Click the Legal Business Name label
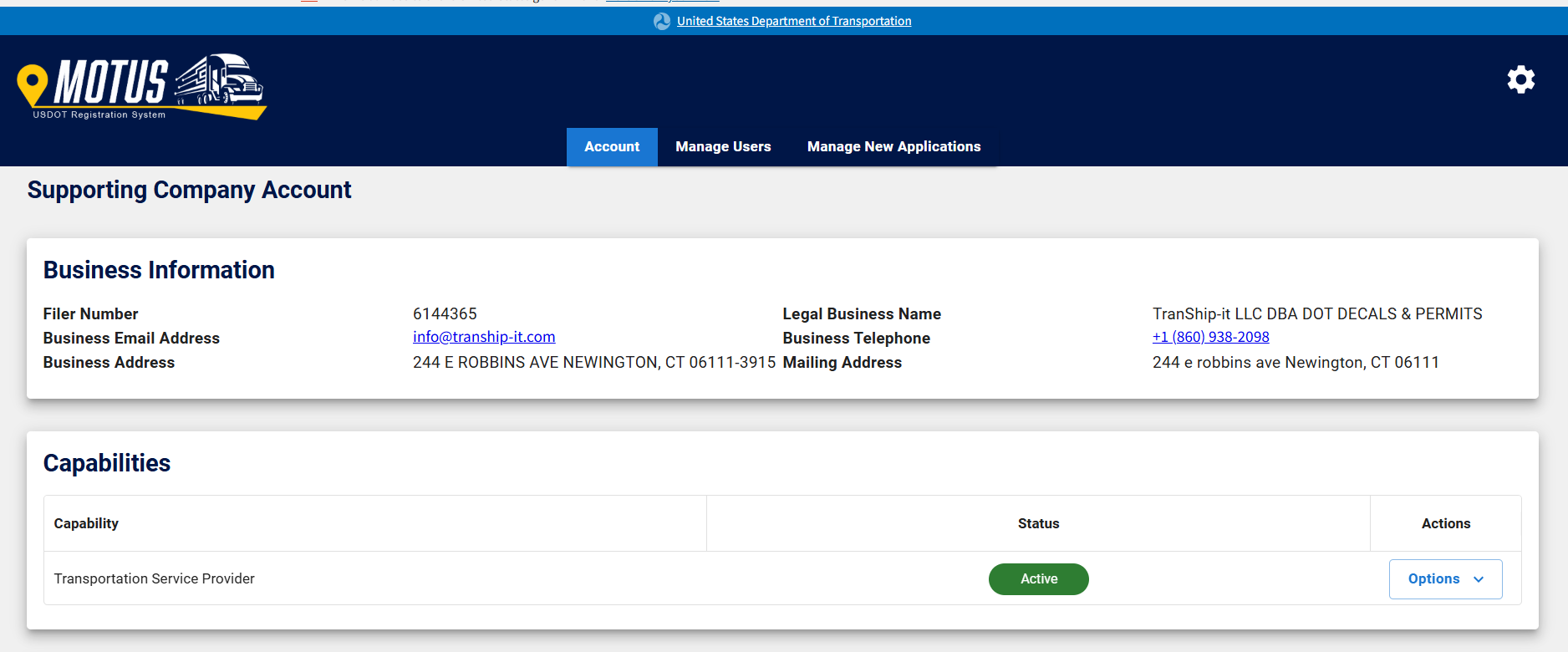This screenshot has height=652, width=1568. tap(862, 313)
